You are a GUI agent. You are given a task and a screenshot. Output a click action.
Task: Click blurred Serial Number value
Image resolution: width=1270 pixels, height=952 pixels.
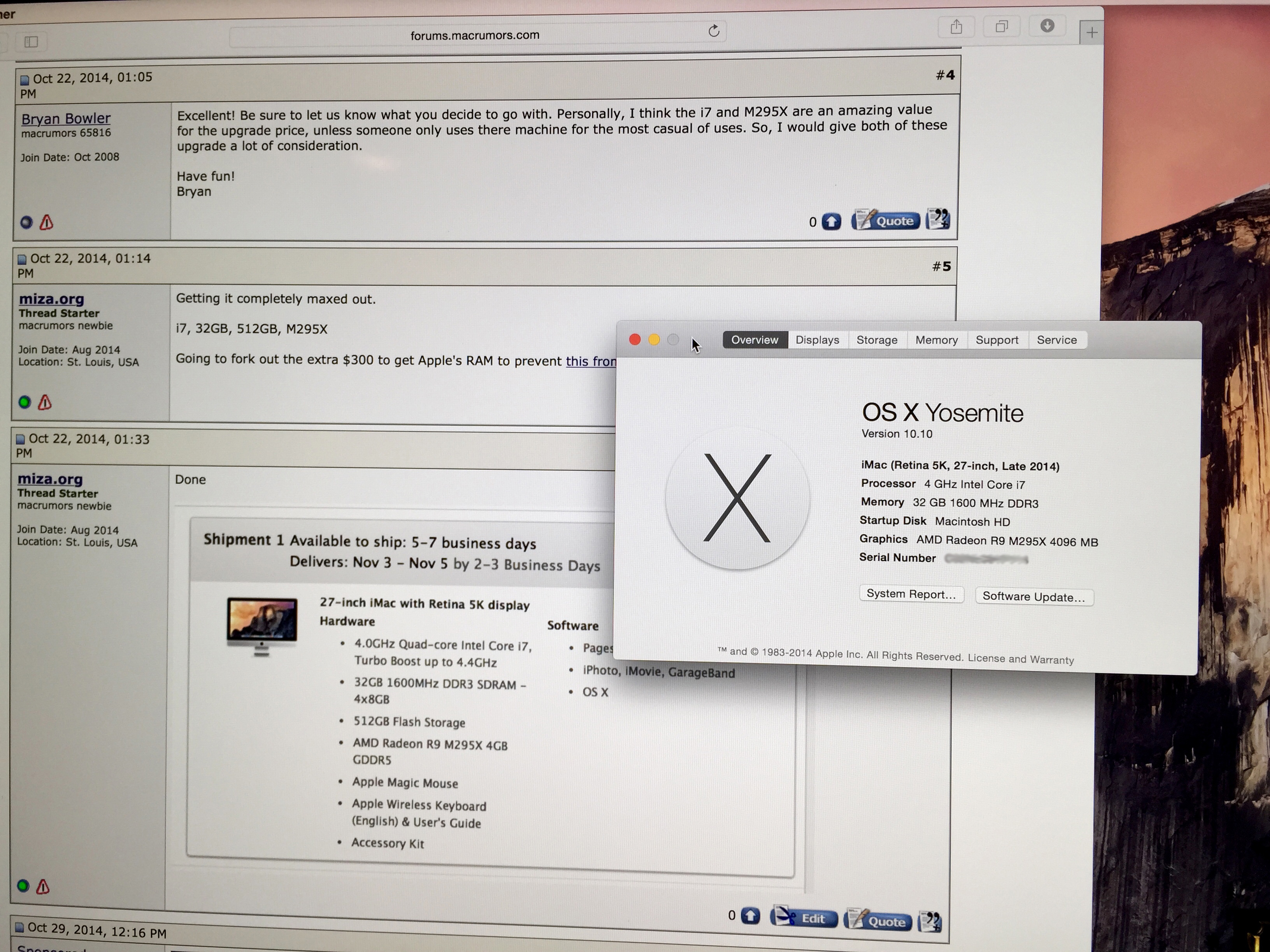pyautogui.click(x=986, y=558)
